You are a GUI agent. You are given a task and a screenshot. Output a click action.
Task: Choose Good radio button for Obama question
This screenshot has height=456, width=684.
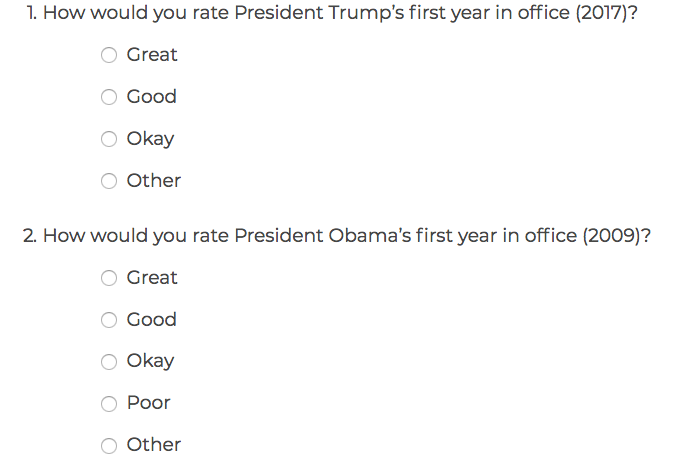click(x=109, y=321)
